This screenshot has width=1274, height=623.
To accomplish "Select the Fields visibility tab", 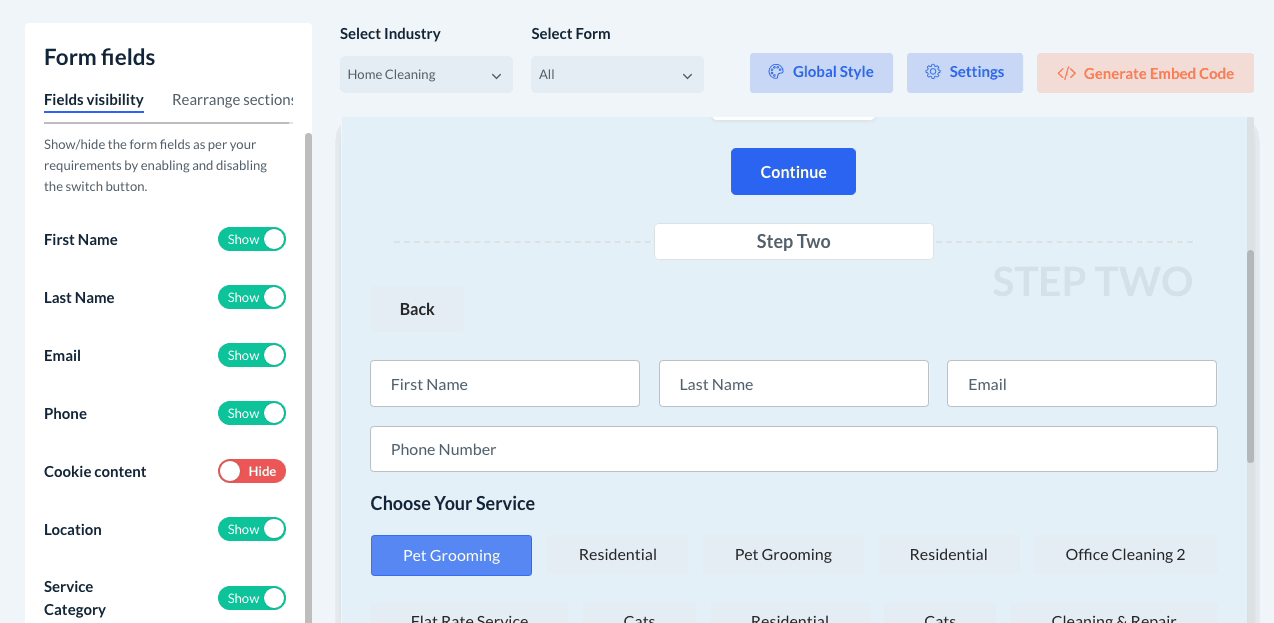I will click(x=94, y=100).
